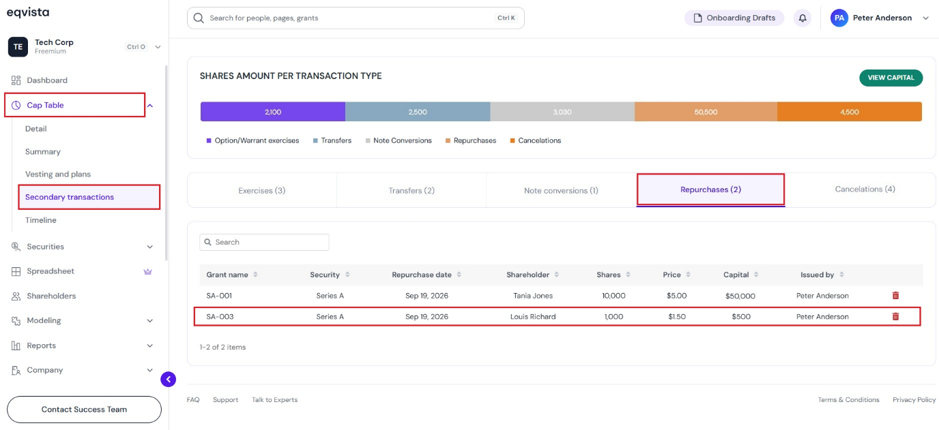Switch to the Exercises (3) tab
939x430 pixels.
tap(262, 190)
